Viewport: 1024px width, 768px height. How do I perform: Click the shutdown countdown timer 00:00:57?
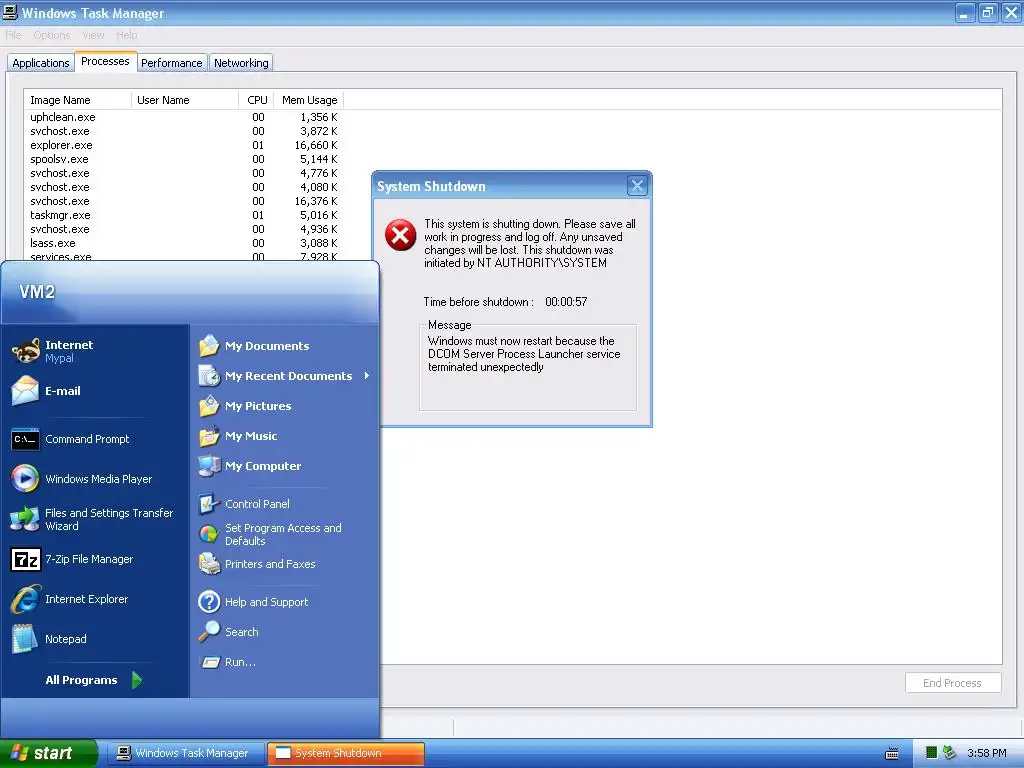tap(566, 302)
